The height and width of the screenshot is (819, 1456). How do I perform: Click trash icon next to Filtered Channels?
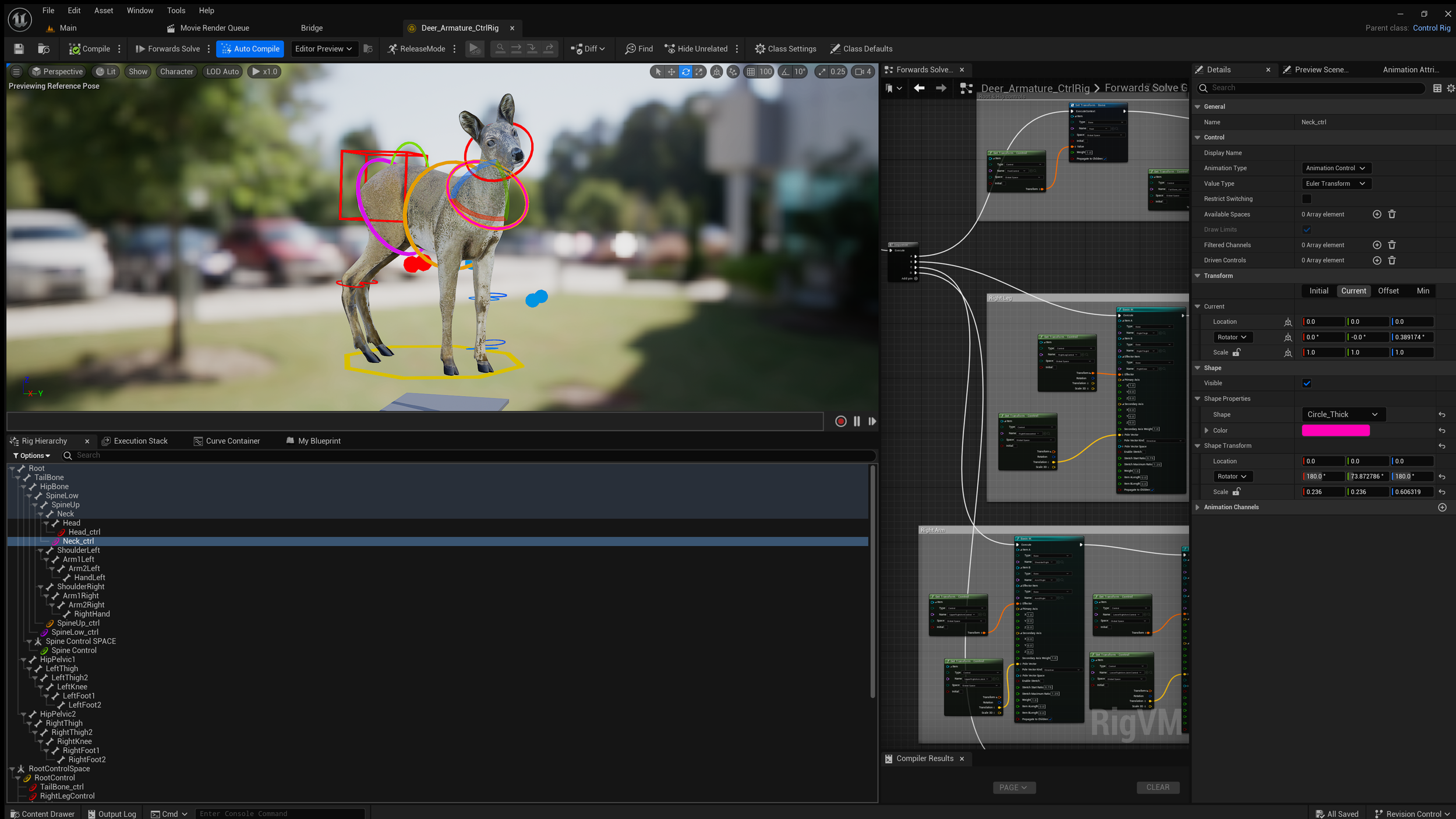pyautogui.click(x=1392, y=245)
